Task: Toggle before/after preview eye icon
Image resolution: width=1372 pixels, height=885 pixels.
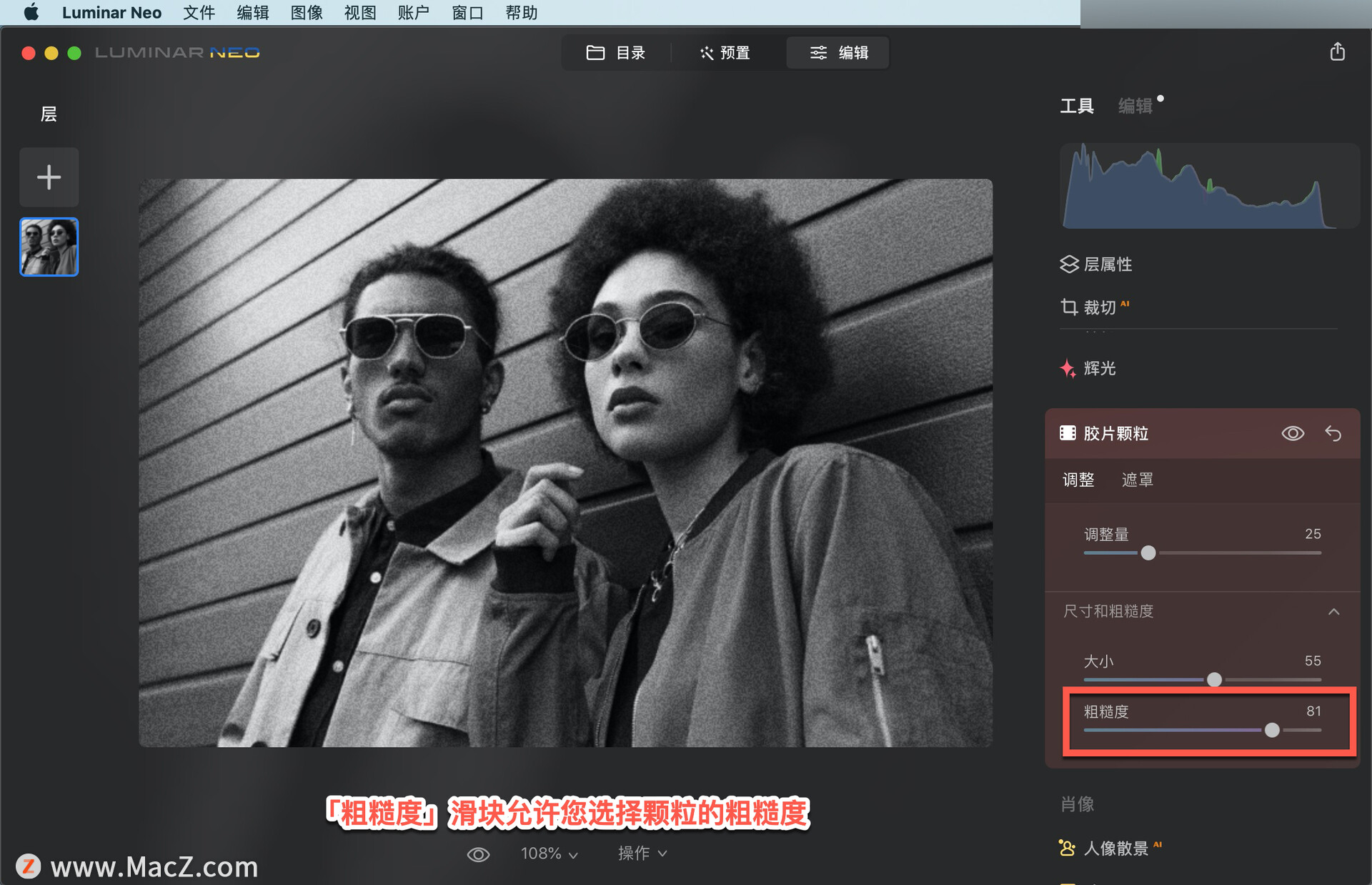Action: click(478, 854)
